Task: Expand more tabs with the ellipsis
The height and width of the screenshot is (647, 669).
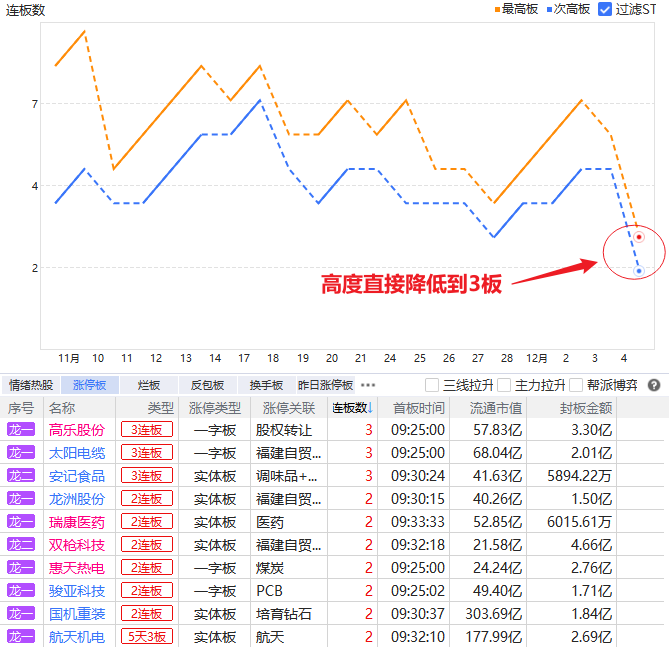Action: click(x=368, y=385)
